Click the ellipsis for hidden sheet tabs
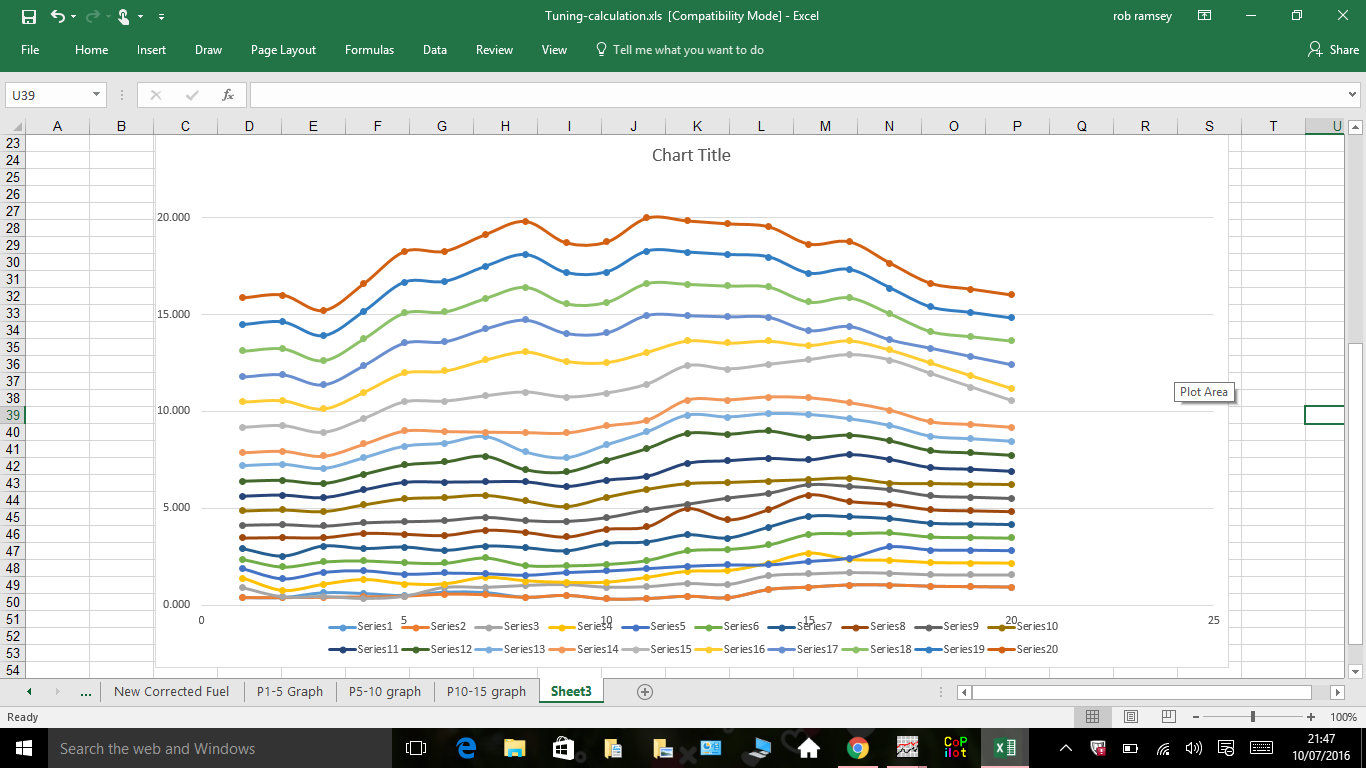Screen dimensions: 1366x768 pyautogui.click(x=85, y=691)
